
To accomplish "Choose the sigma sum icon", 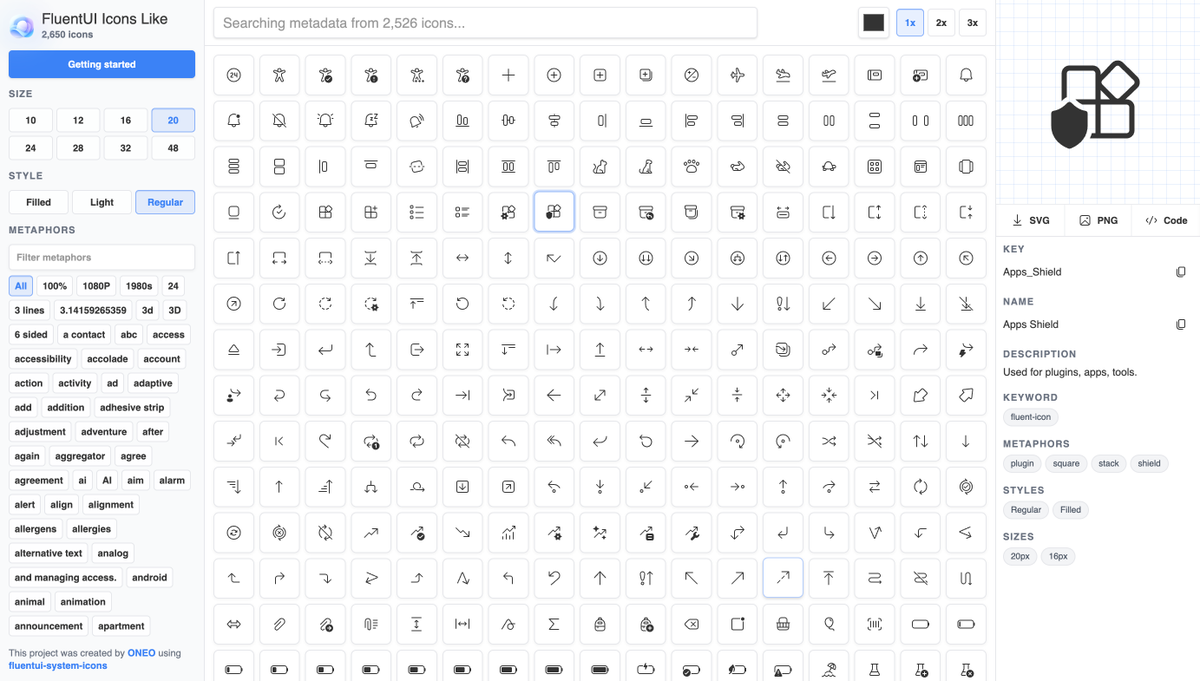I will click(x=554, y=624).
